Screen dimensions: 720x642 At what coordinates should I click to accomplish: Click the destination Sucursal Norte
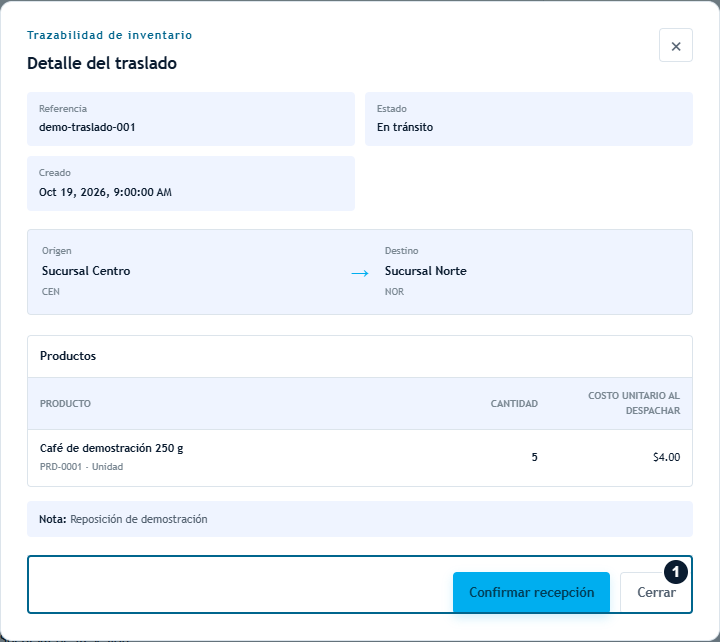pyautogui.click(x=426, y=271)
